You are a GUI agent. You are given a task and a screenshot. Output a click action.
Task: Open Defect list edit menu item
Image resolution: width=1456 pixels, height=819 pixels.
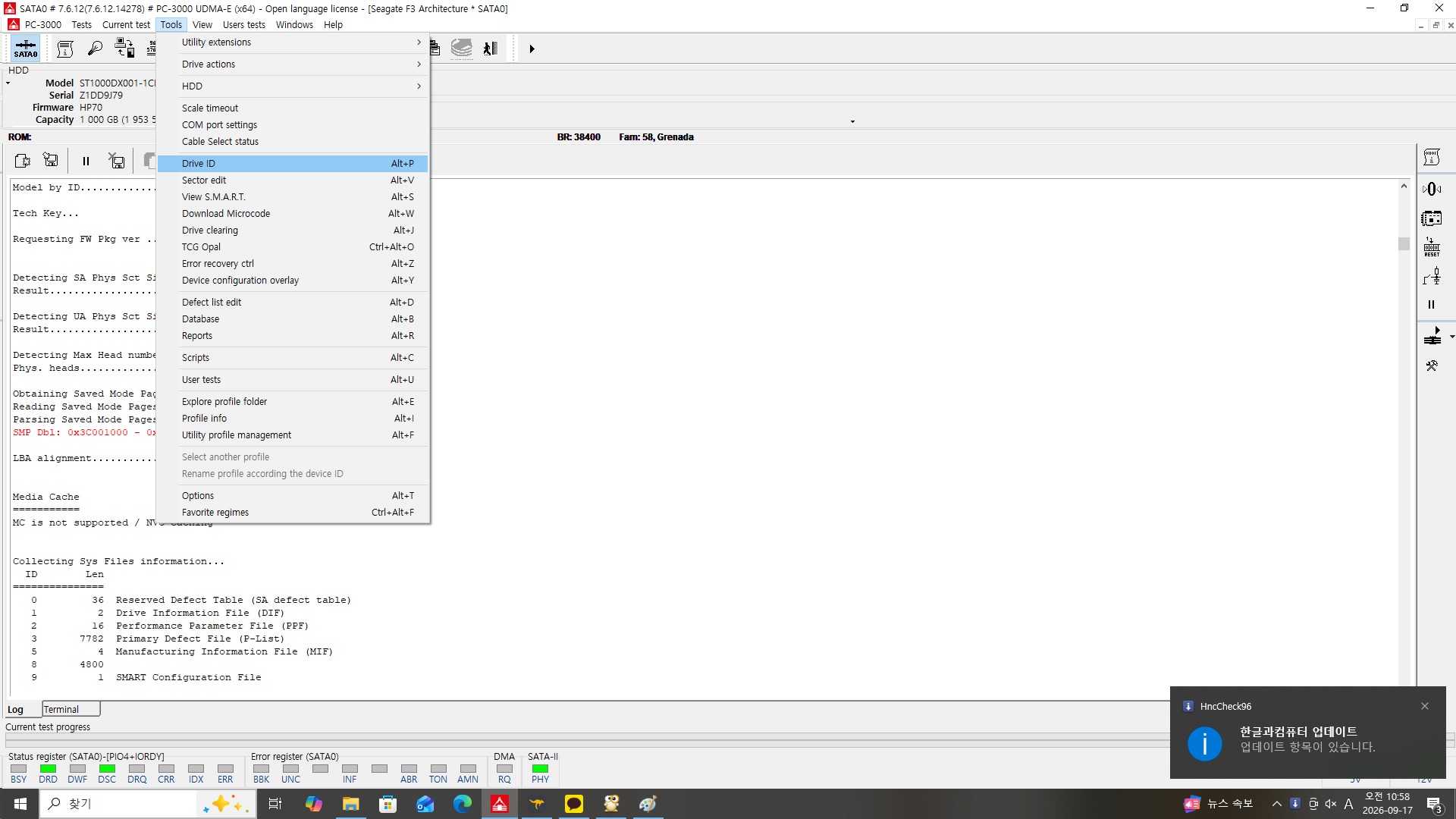click(x=293, y=303)
